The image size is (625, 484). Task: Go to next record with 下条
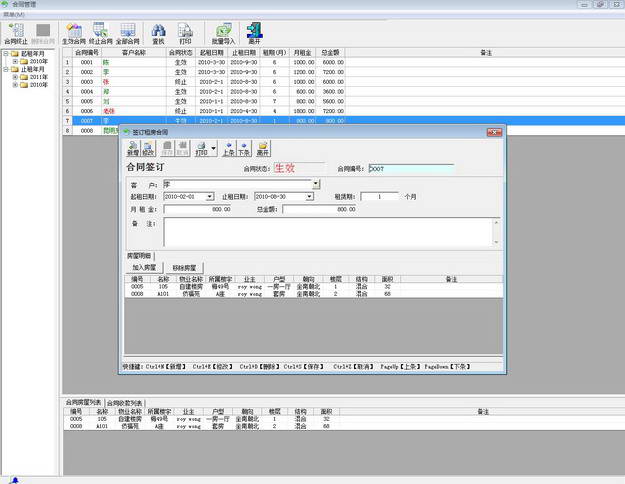point(244,149)
